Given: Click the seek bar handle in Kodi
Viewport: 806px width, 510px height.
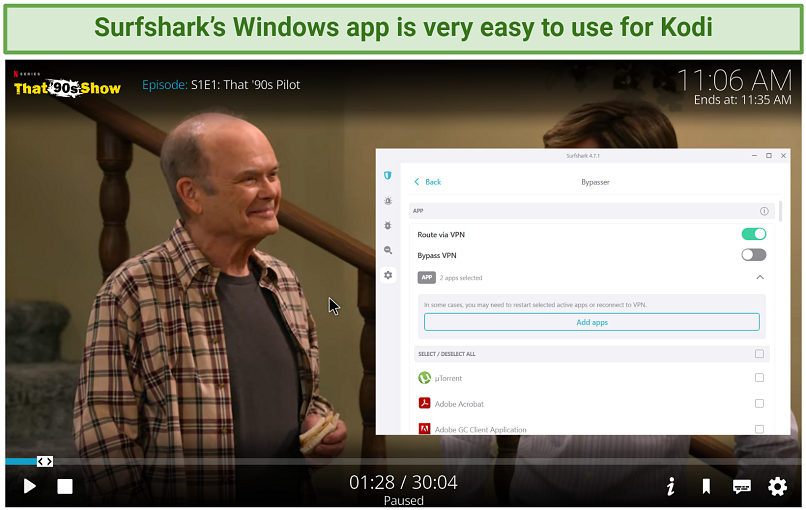Looking at the screenshot, I should click(45, 461).
